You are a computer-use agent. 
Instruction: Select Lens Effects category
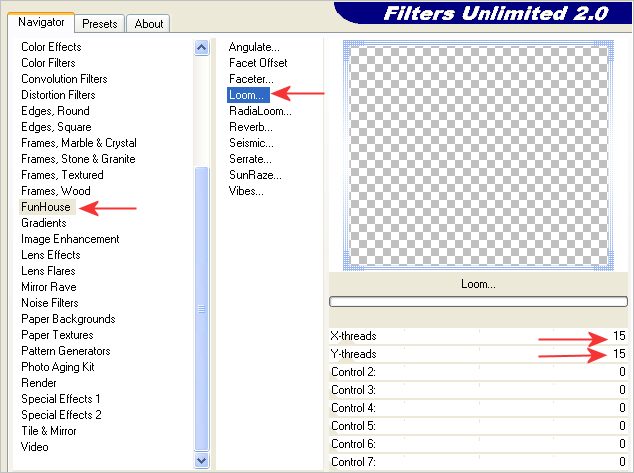pyautogui.click(x=51, y=255)
